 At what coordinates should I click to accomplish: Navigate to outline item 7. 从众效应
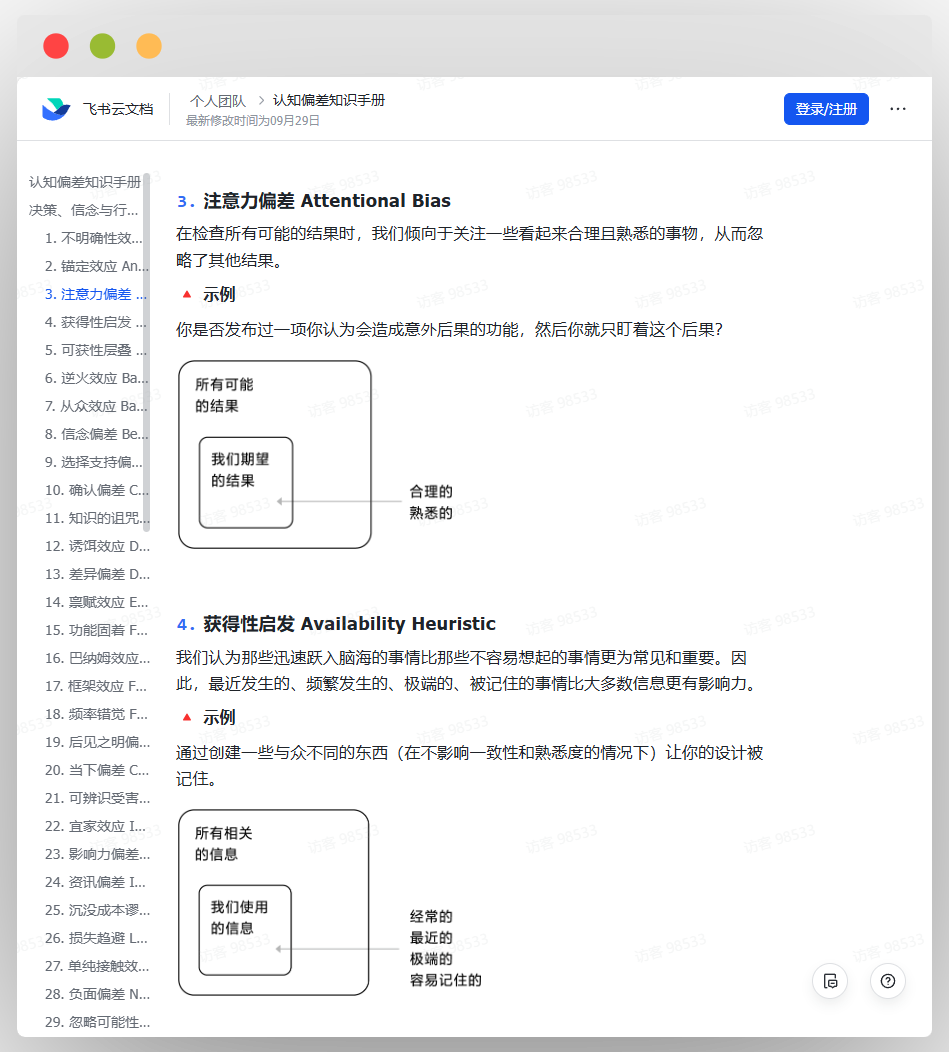95,406
